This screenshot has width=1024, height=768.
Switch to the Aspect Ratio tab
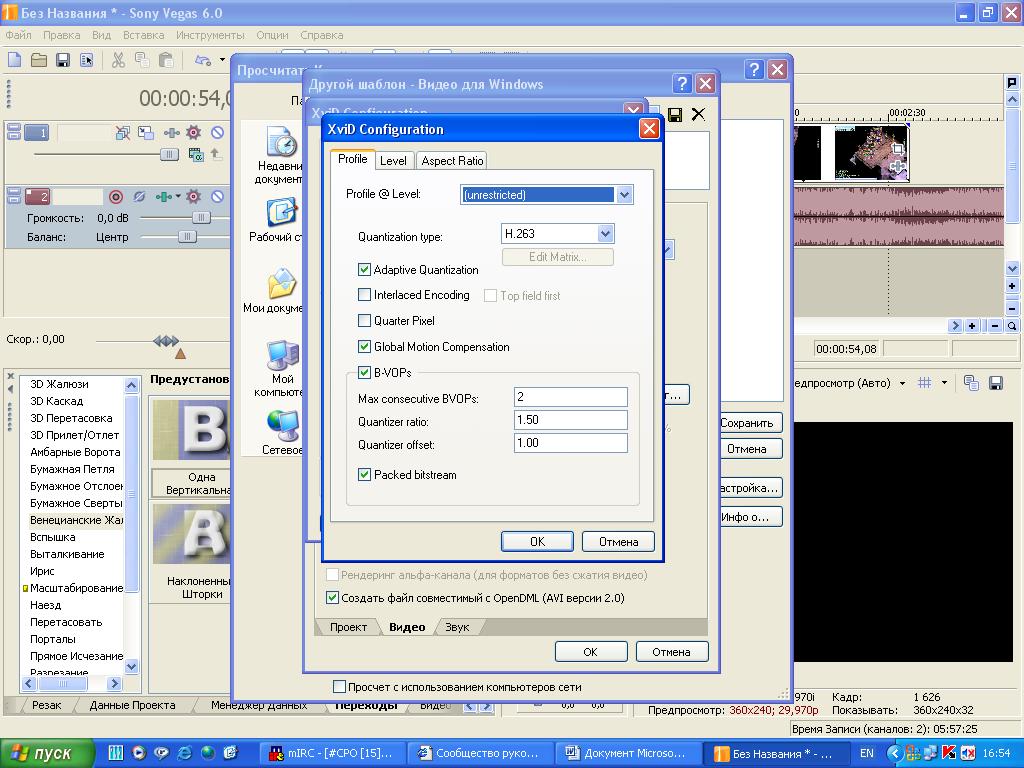click(x=452, y=161)
